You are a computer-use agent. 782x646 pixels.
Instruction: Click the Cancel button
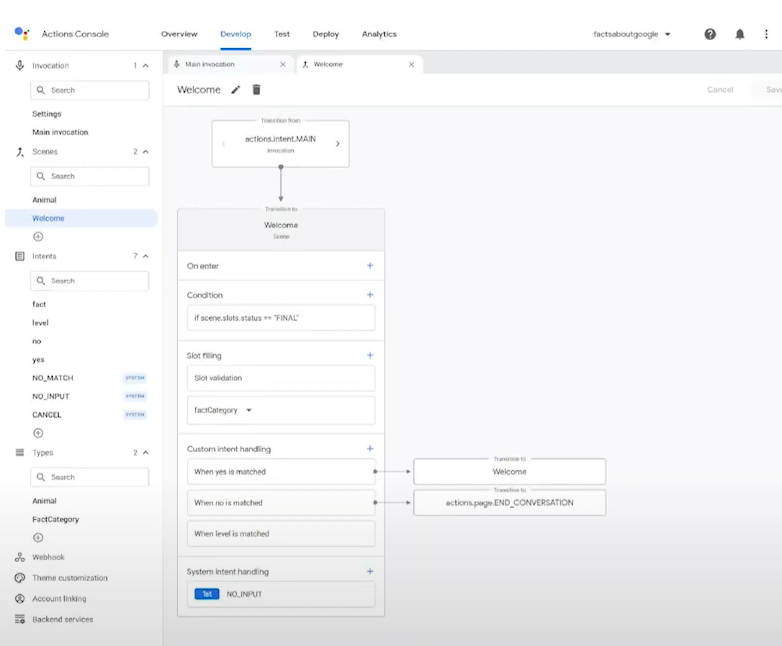pyautogui.click(x=720, y=90)
